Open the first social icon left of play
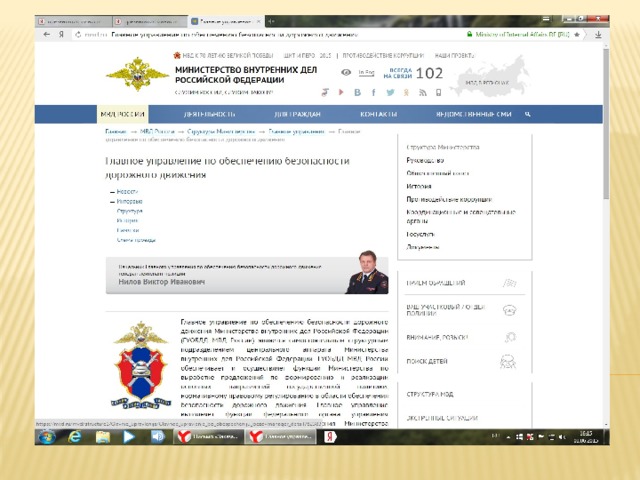Screen dimensions: 640x480 [325, 92]
